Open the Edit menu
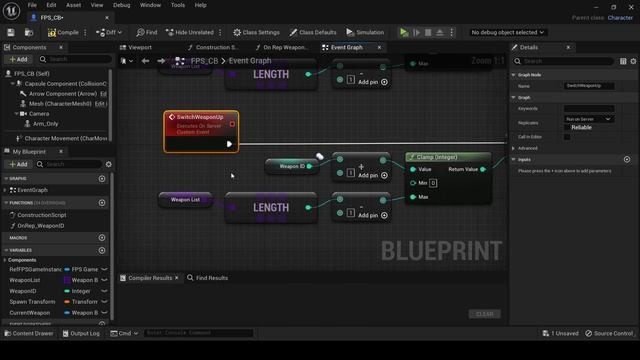Image resolution: width=640 pixels, height=360 pixels. pyautogui.click(x=51, y=5)
